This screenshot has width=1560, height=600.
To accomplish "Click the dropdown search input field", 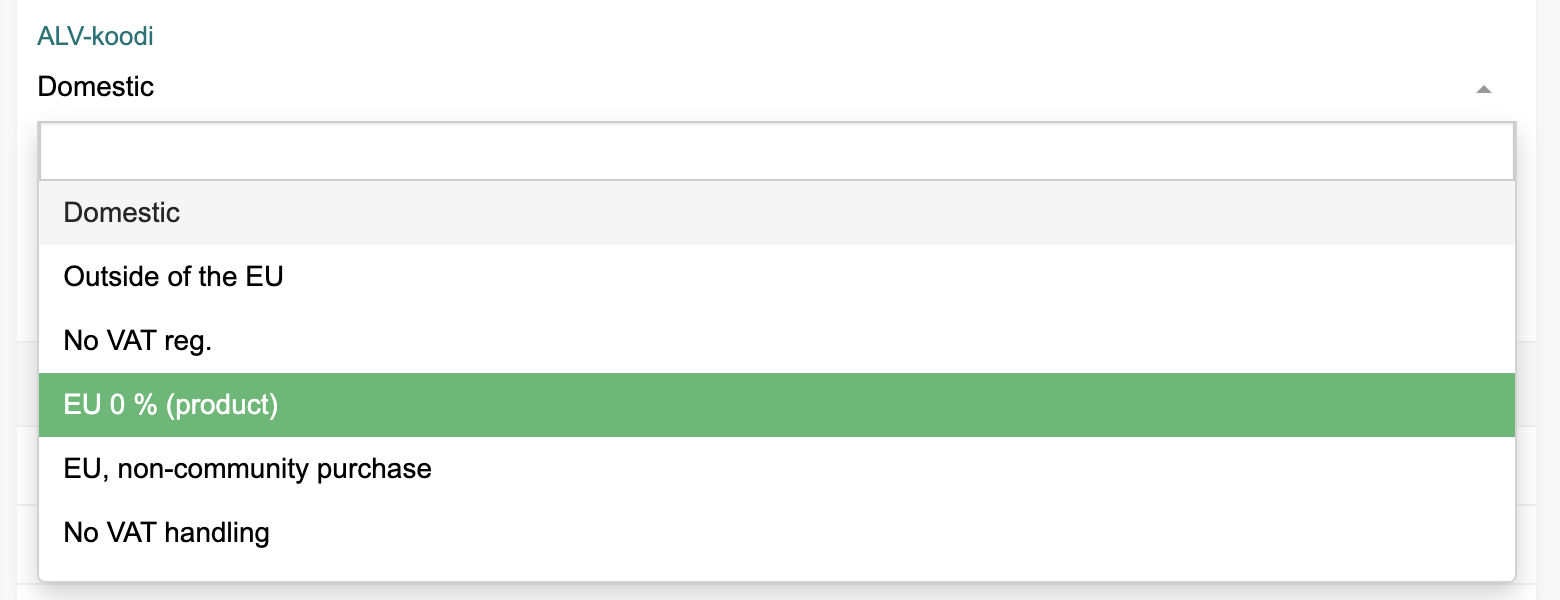I will coord(776,152).
